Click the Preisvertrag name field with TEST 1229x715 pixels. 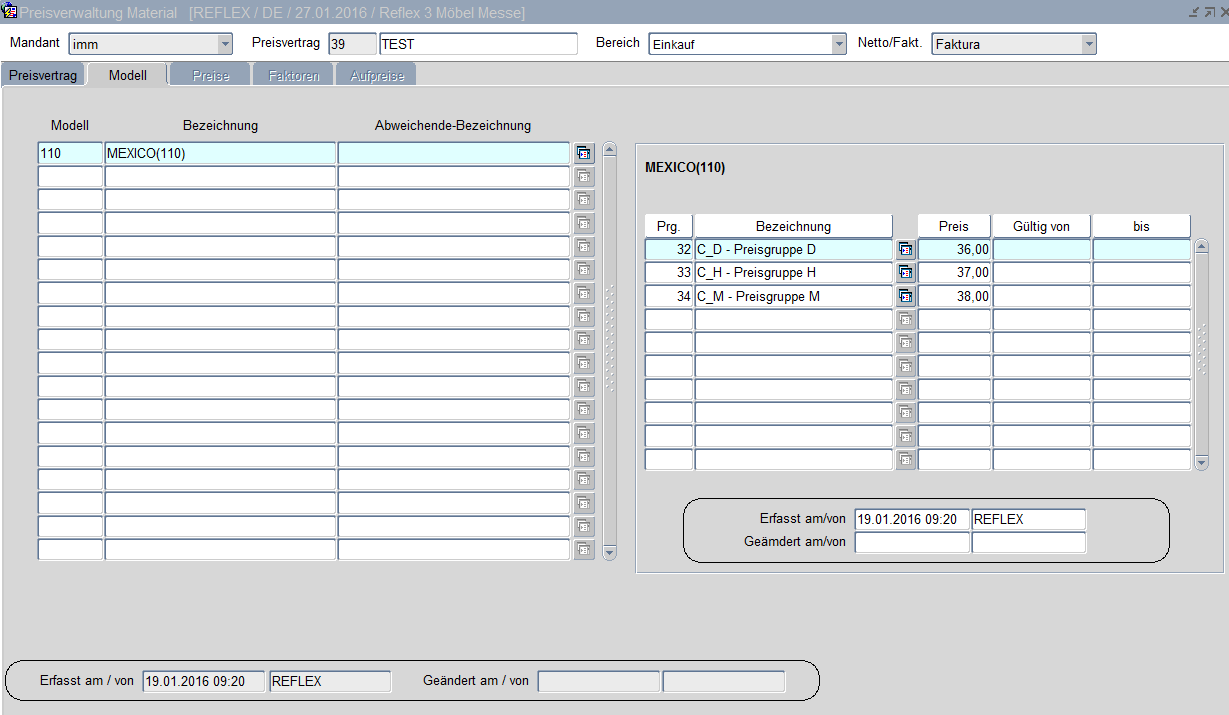[x=478, y=44]
